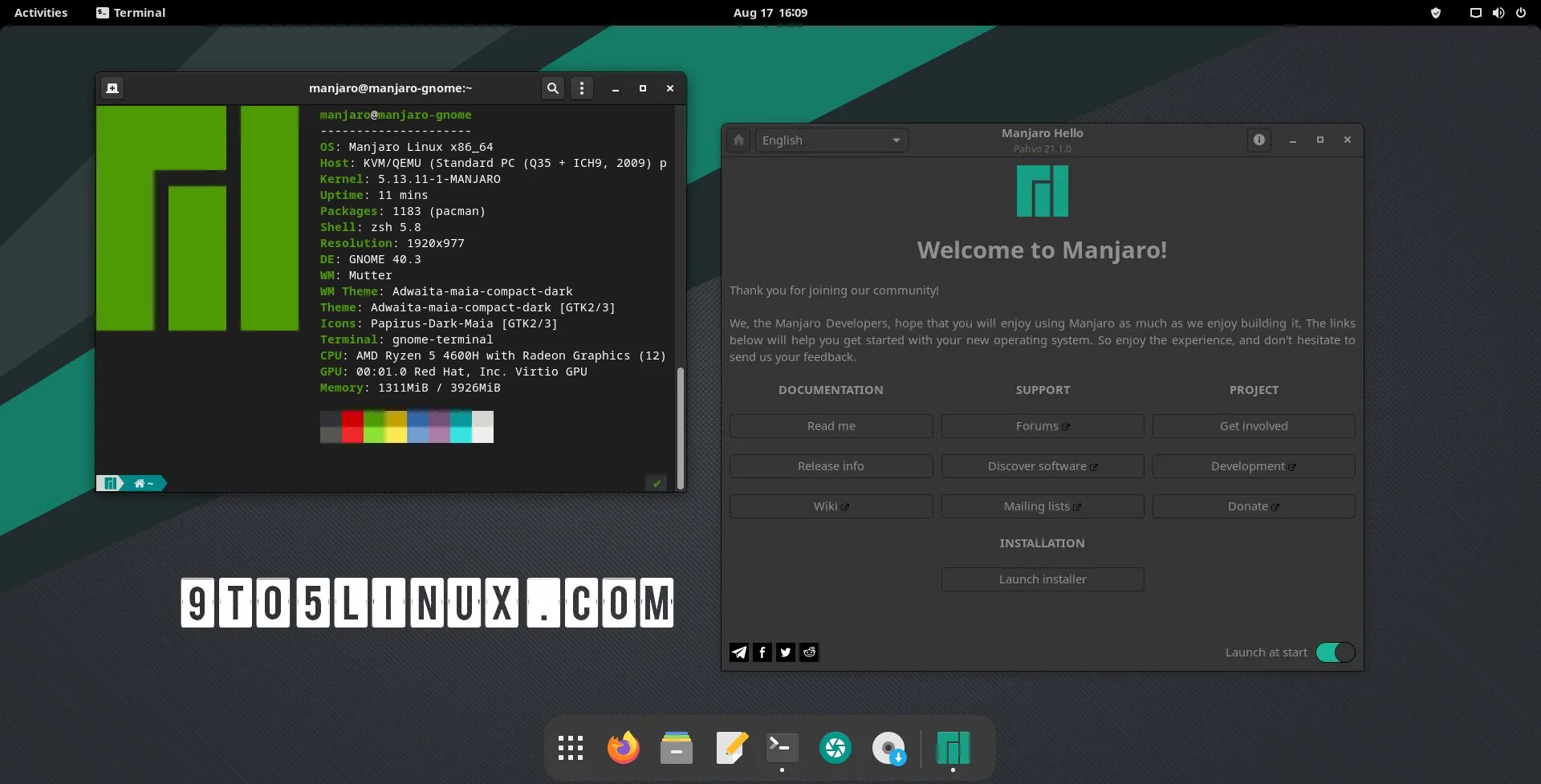
Task: Close the Manjaro Hello window
Action: 1348,140
